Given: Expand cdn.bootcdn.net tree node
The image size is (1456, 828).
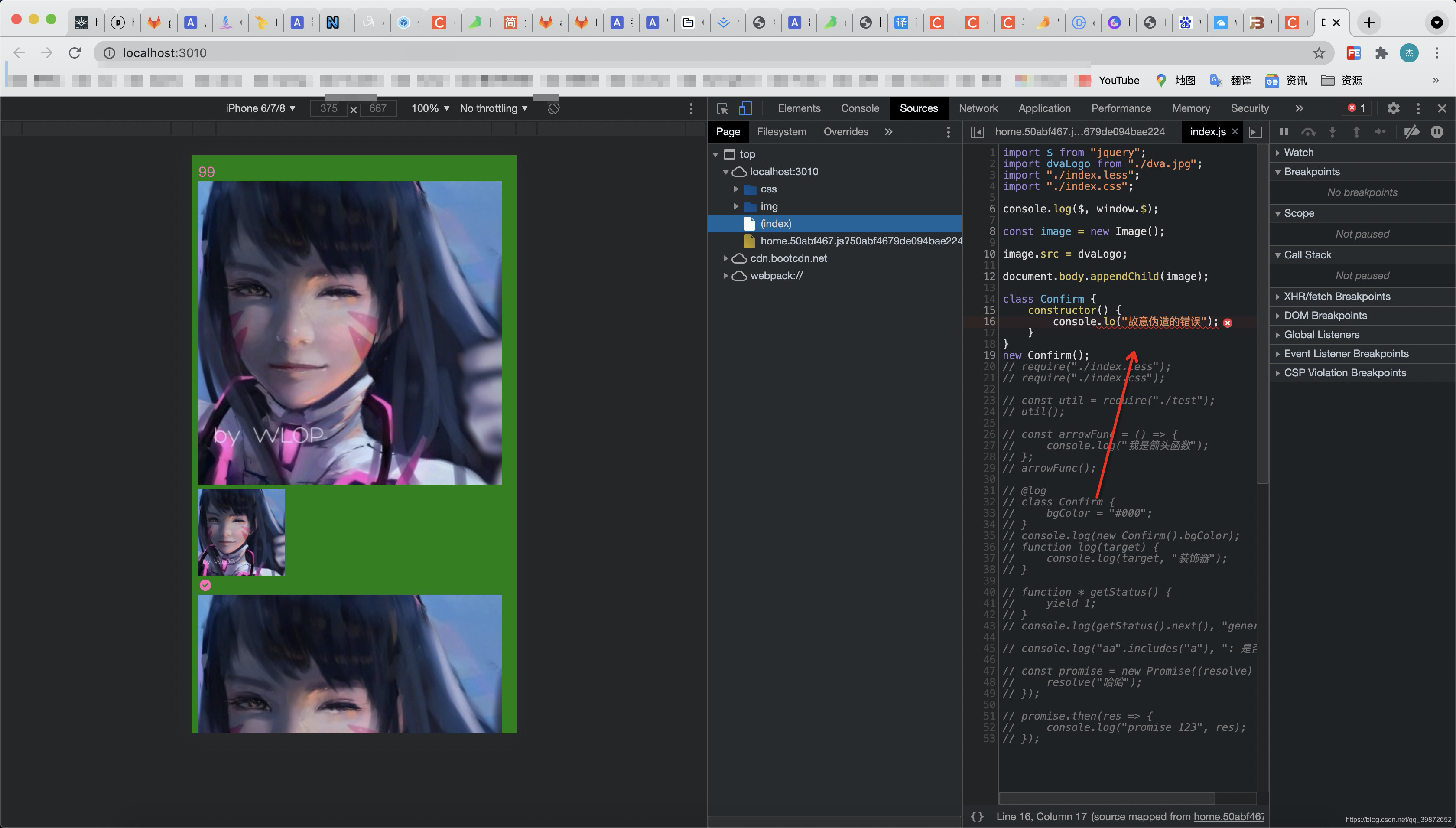Looking at the screenshot, I should [726, 258].
